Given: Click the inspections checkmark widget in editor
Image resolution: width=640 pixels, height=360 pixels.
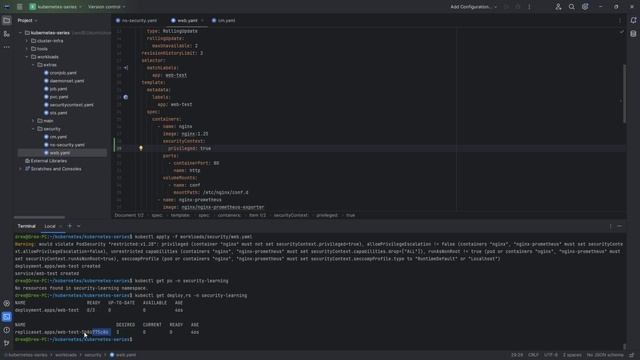Looking at the screenshot, I should pos(621,31).
